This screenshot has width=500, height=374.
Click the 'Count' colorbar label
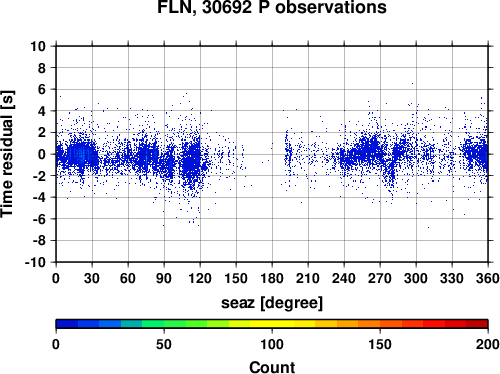tap(272, 367)
